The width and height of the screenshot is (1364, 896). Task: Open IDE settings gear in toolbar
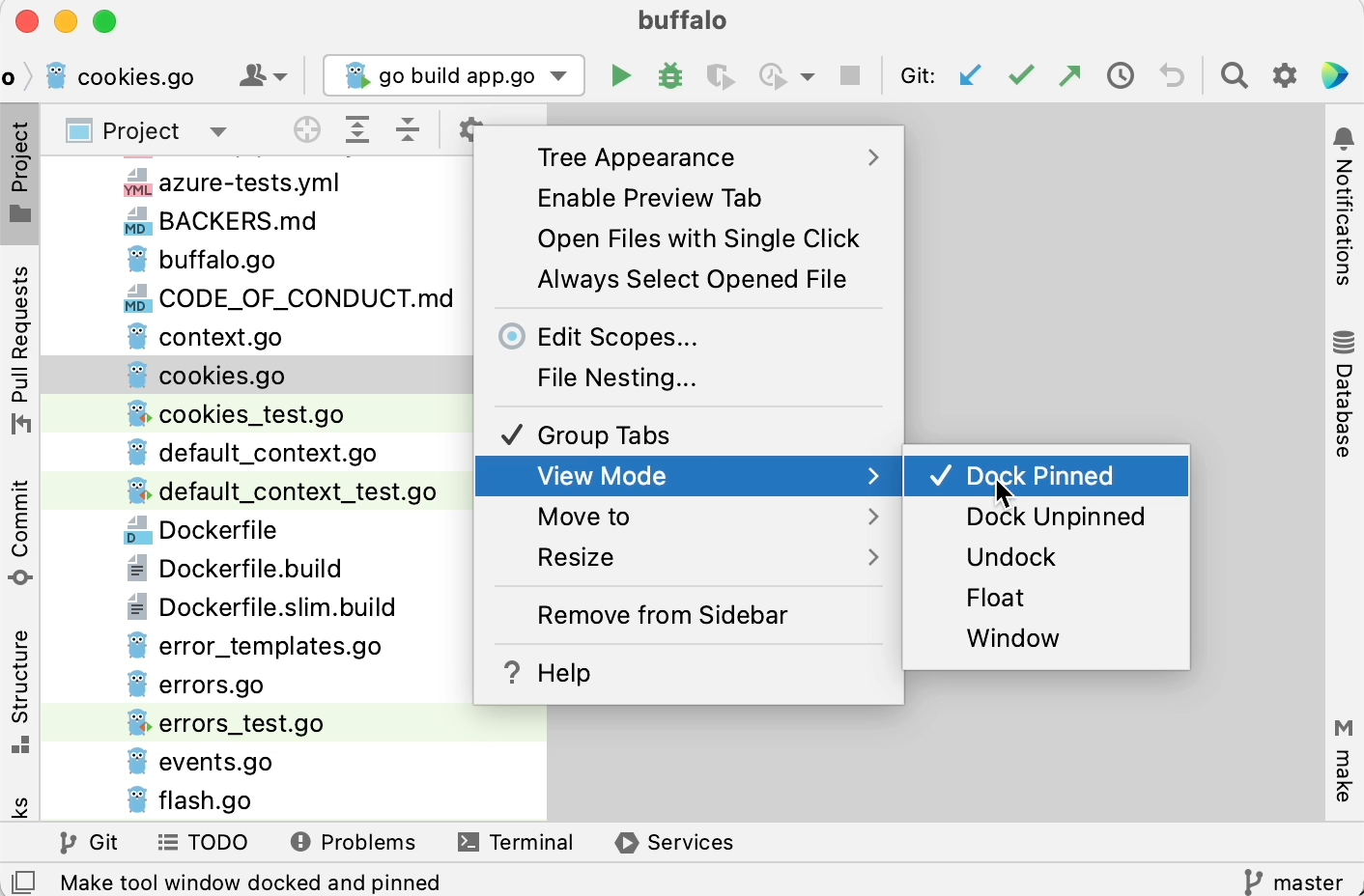click(x=1285, y=75)
